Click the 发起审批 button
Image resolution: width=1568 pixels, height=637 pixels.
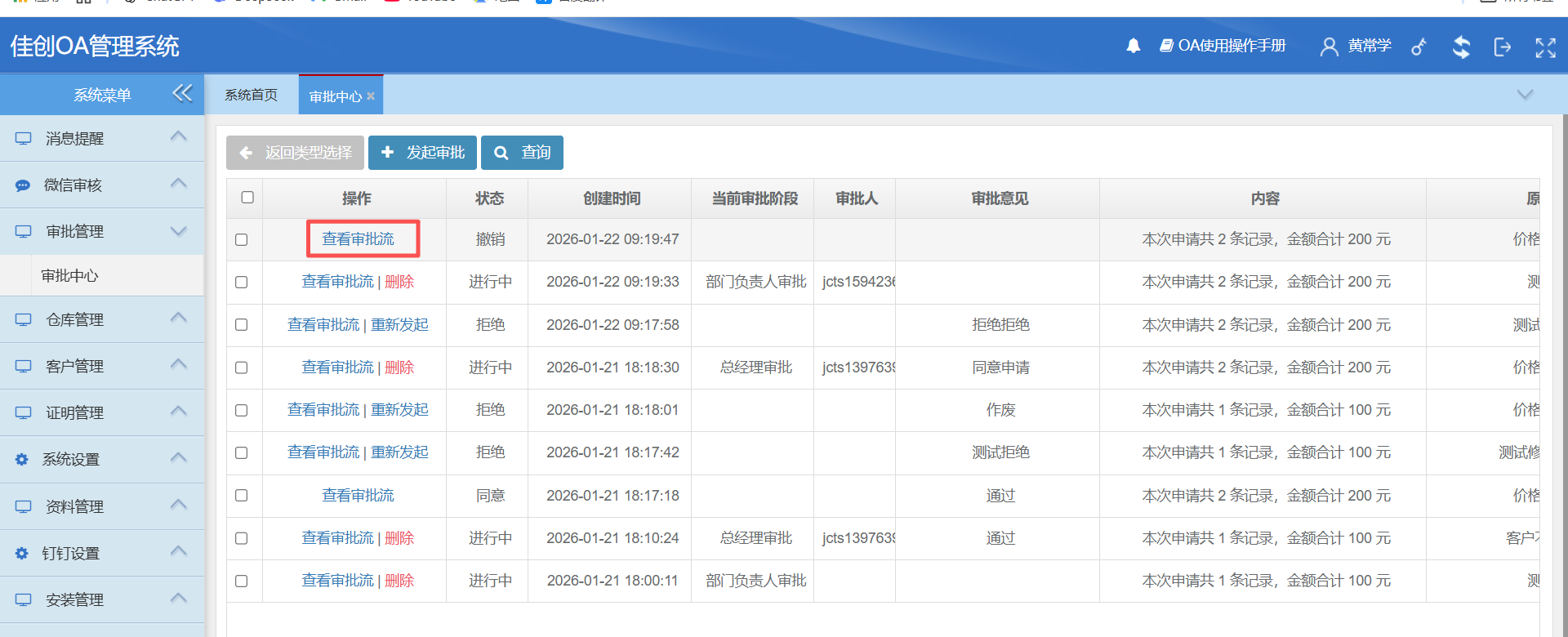coord(422,153)
